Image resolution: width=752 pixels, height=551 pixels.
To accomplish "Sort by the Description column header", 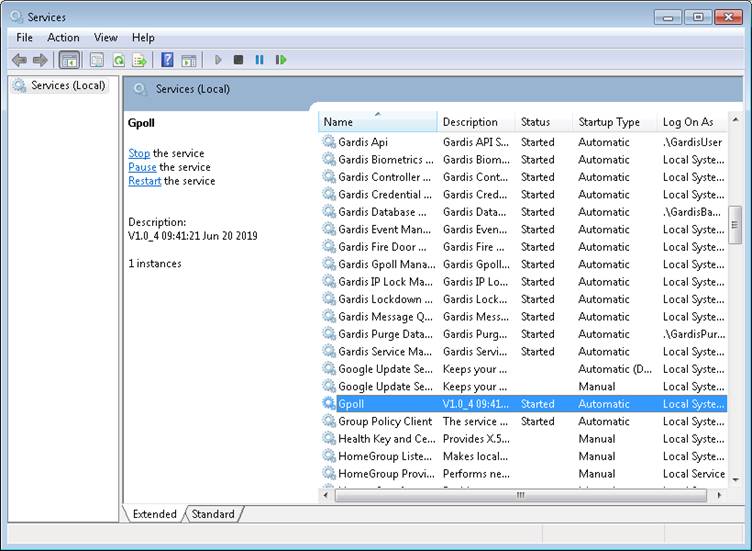I will 476,122.
